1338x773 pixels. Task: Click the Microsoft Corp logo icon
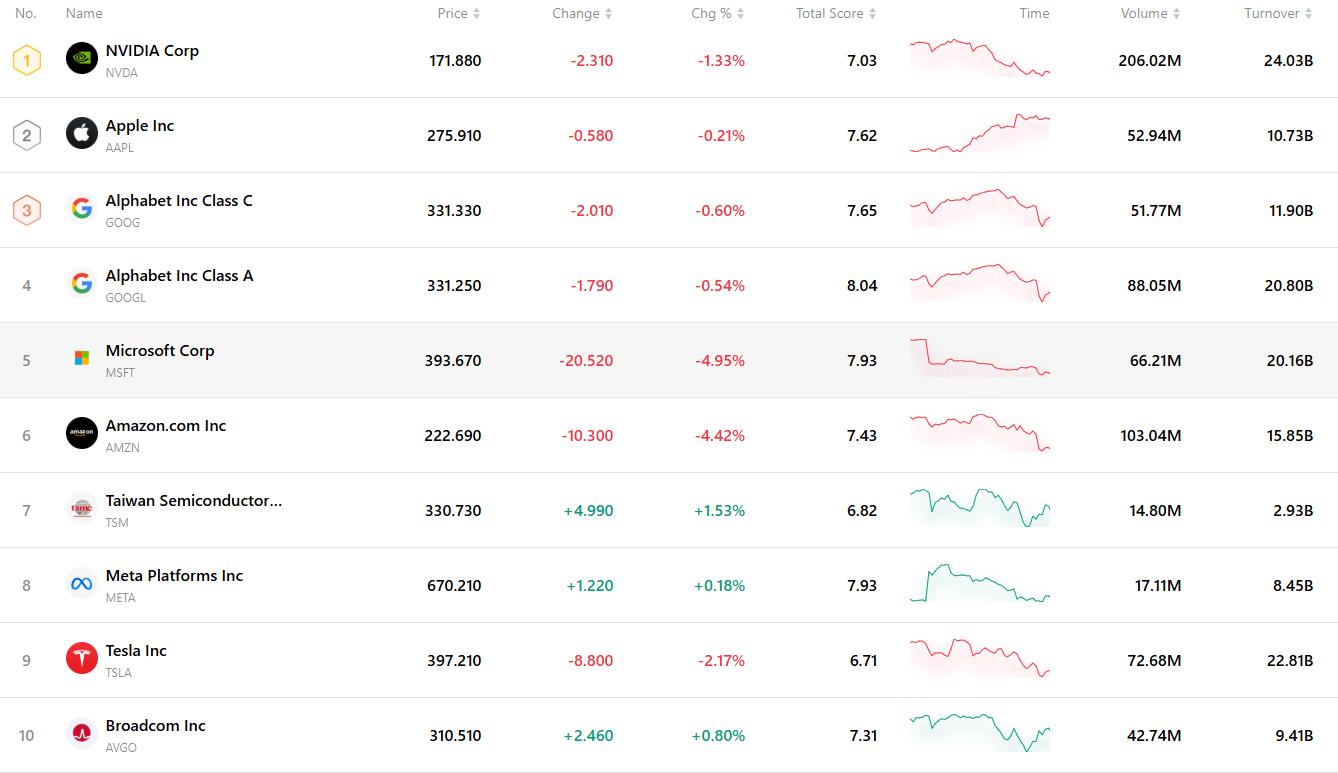[82, 358]
